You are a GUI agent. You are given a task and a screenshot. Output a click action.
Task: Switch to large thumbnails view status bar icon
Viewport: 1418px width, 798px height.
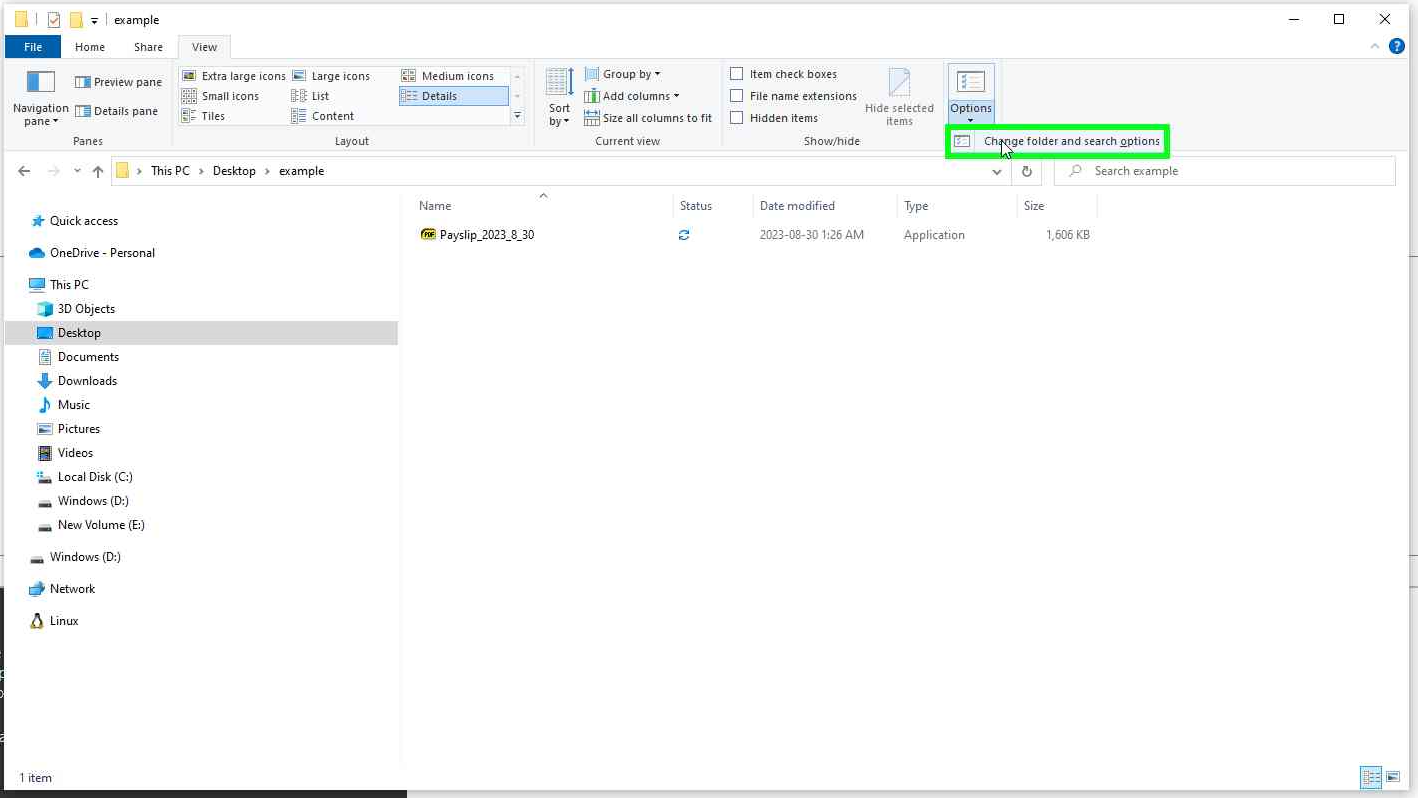[1393, 777]
